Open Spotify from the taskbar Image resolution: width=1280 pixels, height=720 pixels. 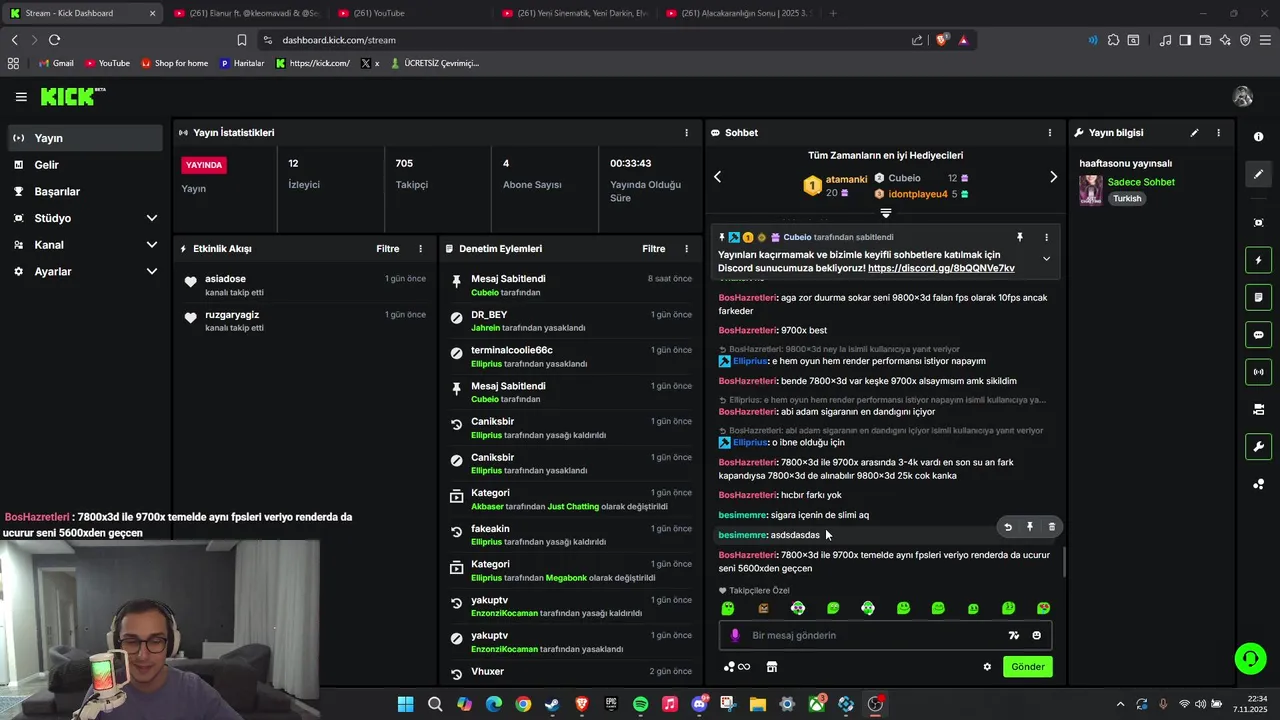pos(640,704)
